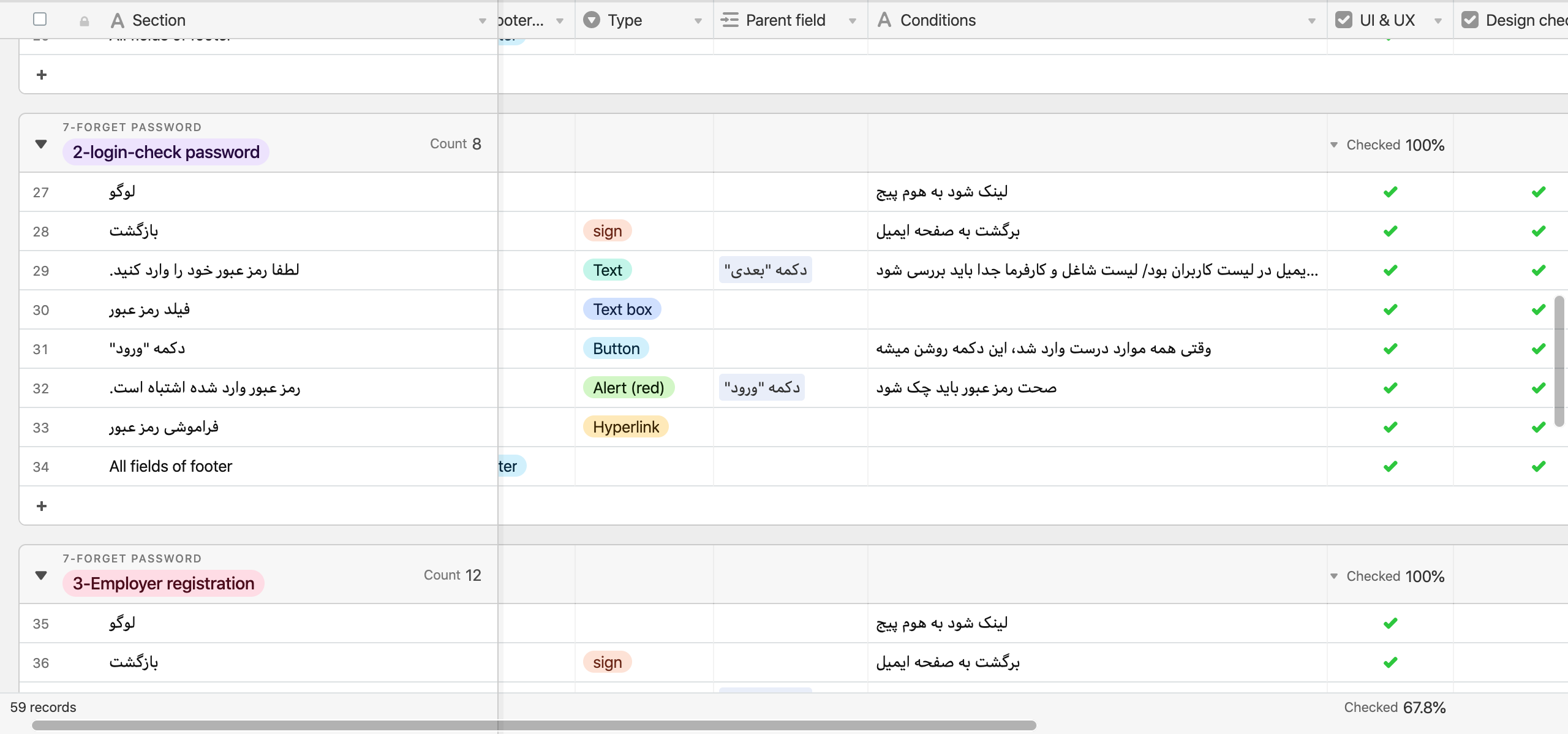Uncheck UI & UX for row 27

pos(1390,192)
